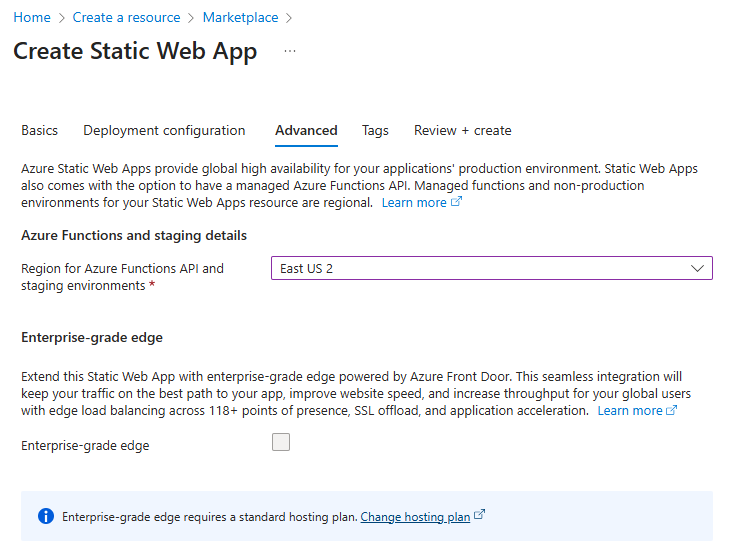
Task: Click the blue info icon in the banner
Action: [x=45, y=516]
